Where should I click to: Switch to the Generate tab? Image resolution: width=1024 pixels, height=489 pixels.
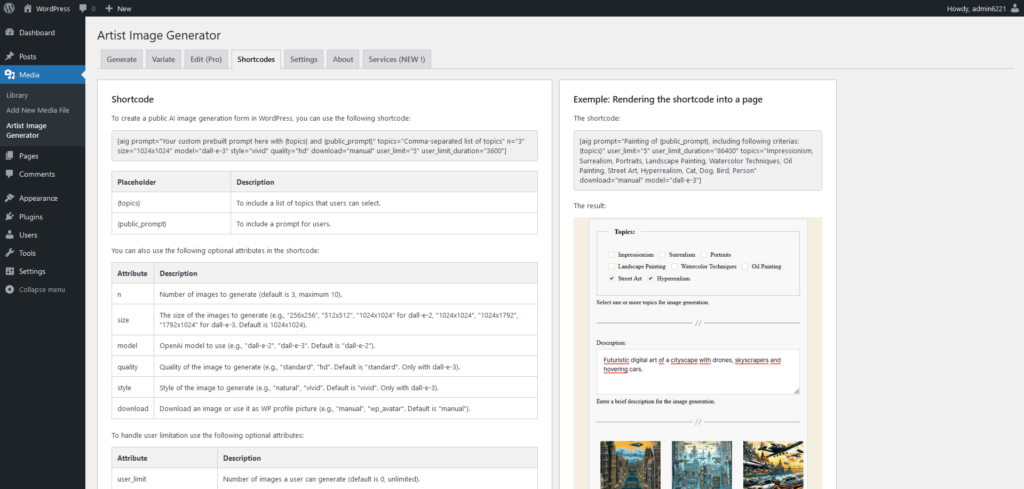tap(121, 59)
